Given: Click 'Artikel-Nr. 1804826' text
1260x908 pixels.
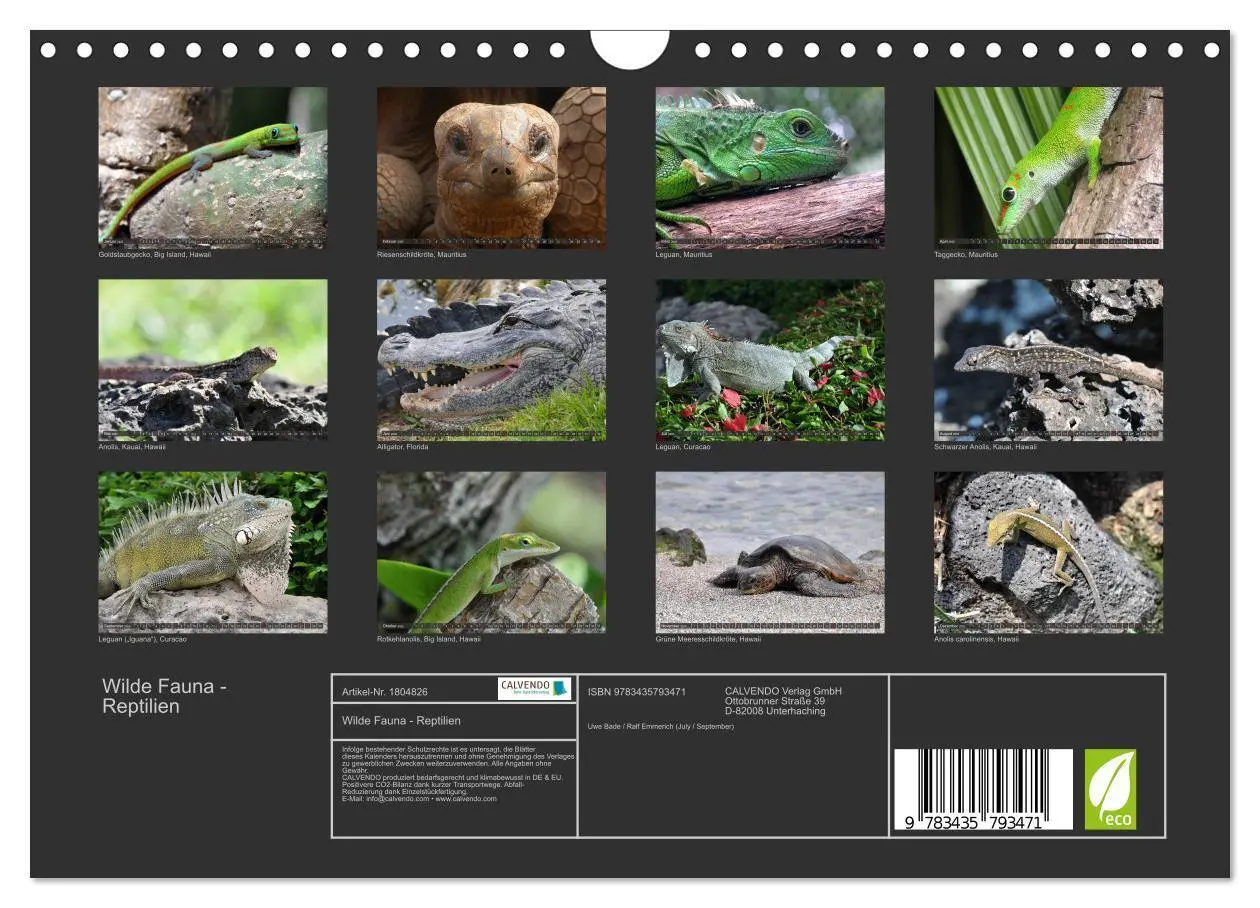Looking at the screenshot, I should point(385,692).
